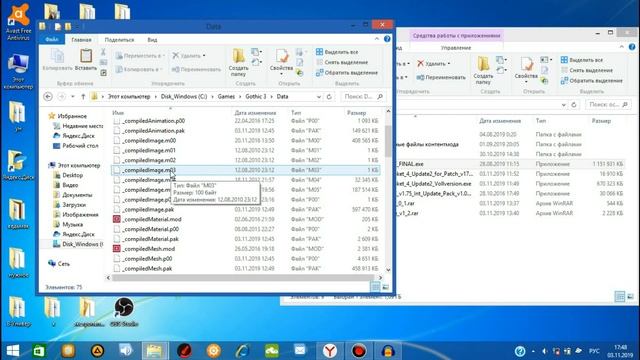Viewport: 640px width, 360px height.
Task: Open the Переместить в dropdown in Data window
Action: tap(139, 56)
